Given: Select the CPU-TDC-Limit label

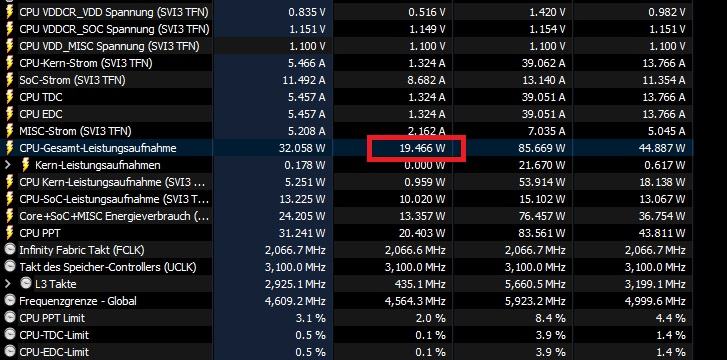Looking at the screenshot, I should click(x=54, y=335).
